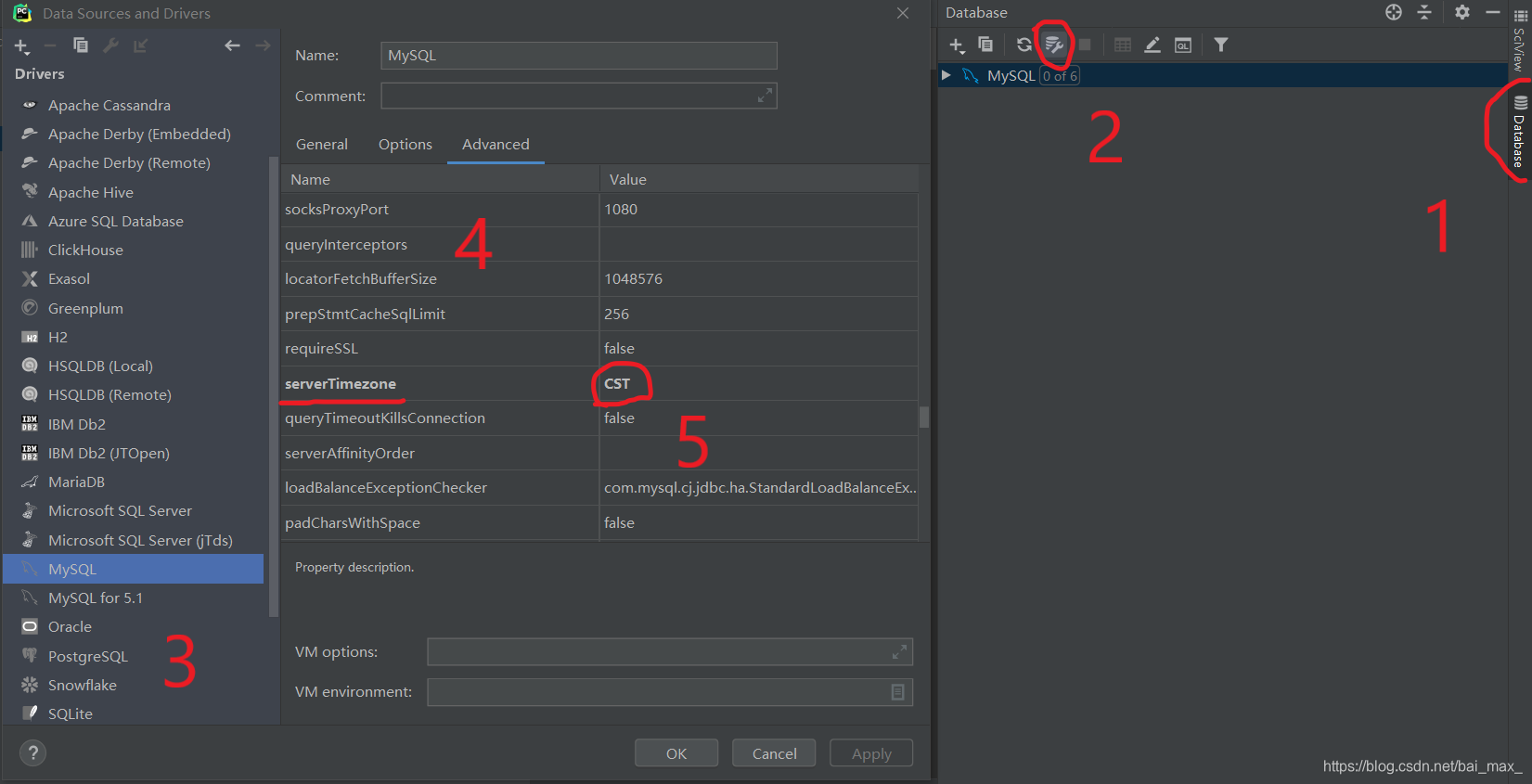Viewport: 1532px width, 784px height.
Task: Expand the VM options field
Action: point(899,652)
